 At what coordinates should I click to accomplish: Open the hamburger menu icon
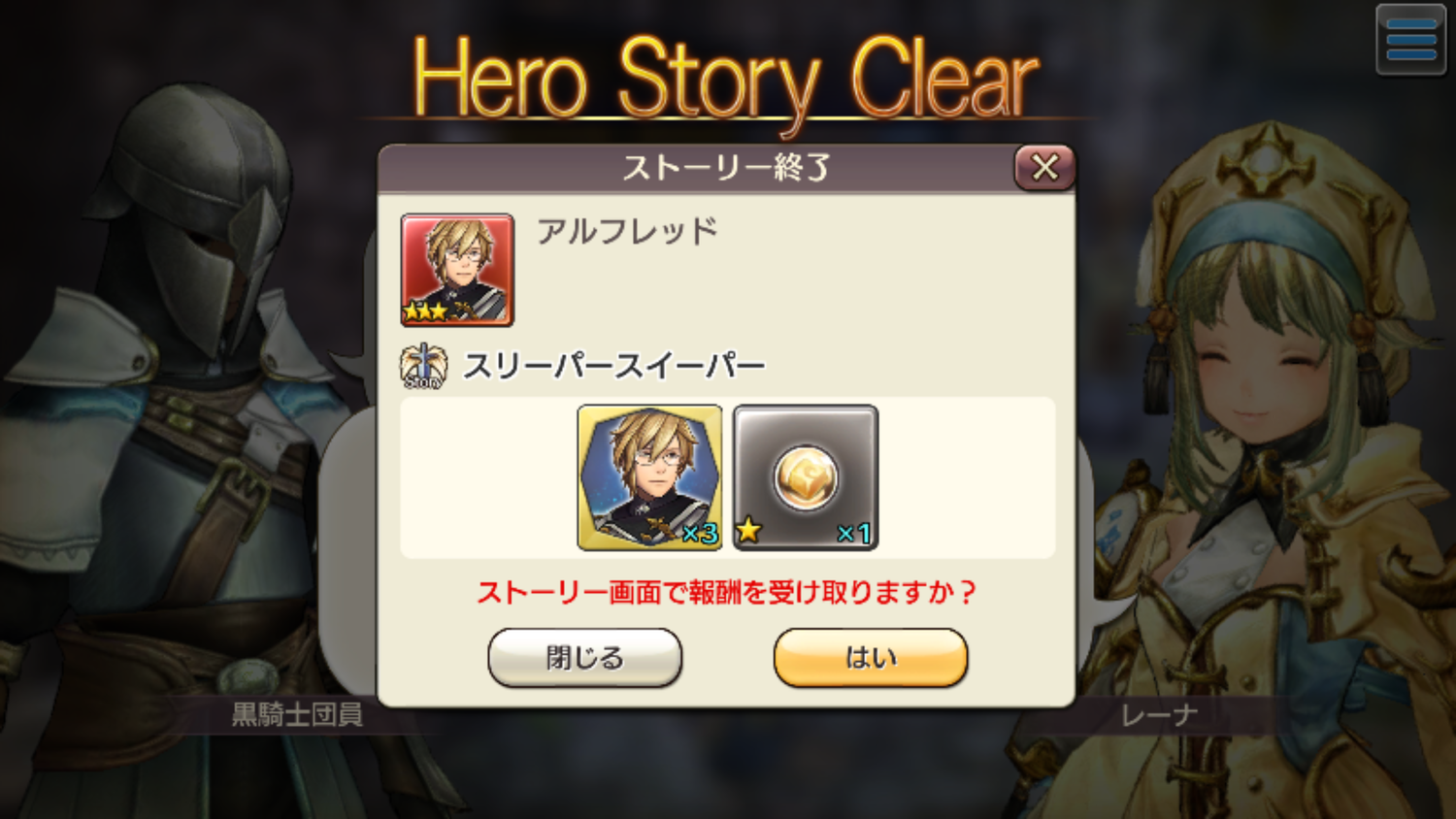[1410, 39]
